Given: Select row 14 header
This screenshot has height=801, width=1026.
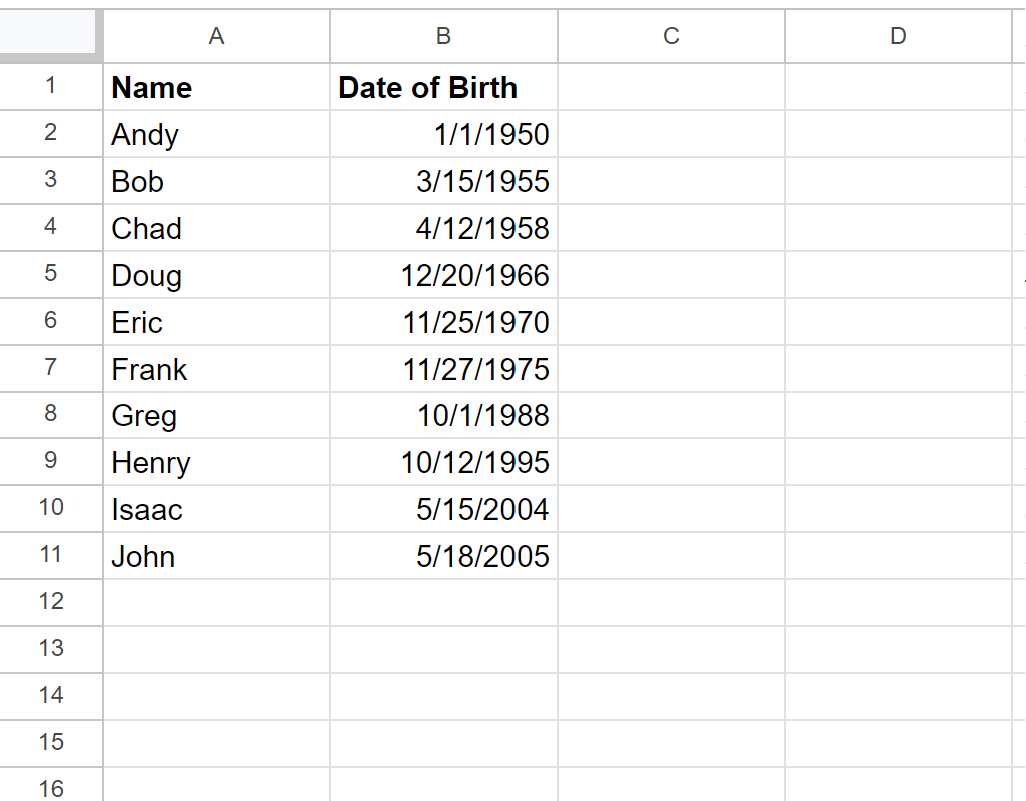Looking at the screenshot, I should [x=51, y=695].
